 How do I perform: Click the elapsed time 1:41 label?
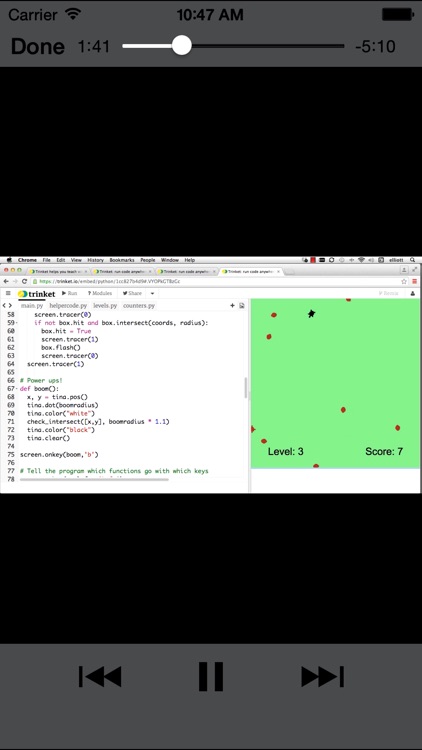[94, 46]
